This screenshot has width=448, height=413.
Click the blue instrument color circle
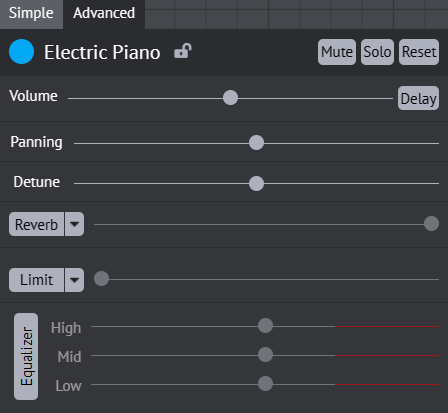pyautogui.click(x=22, y=52)
